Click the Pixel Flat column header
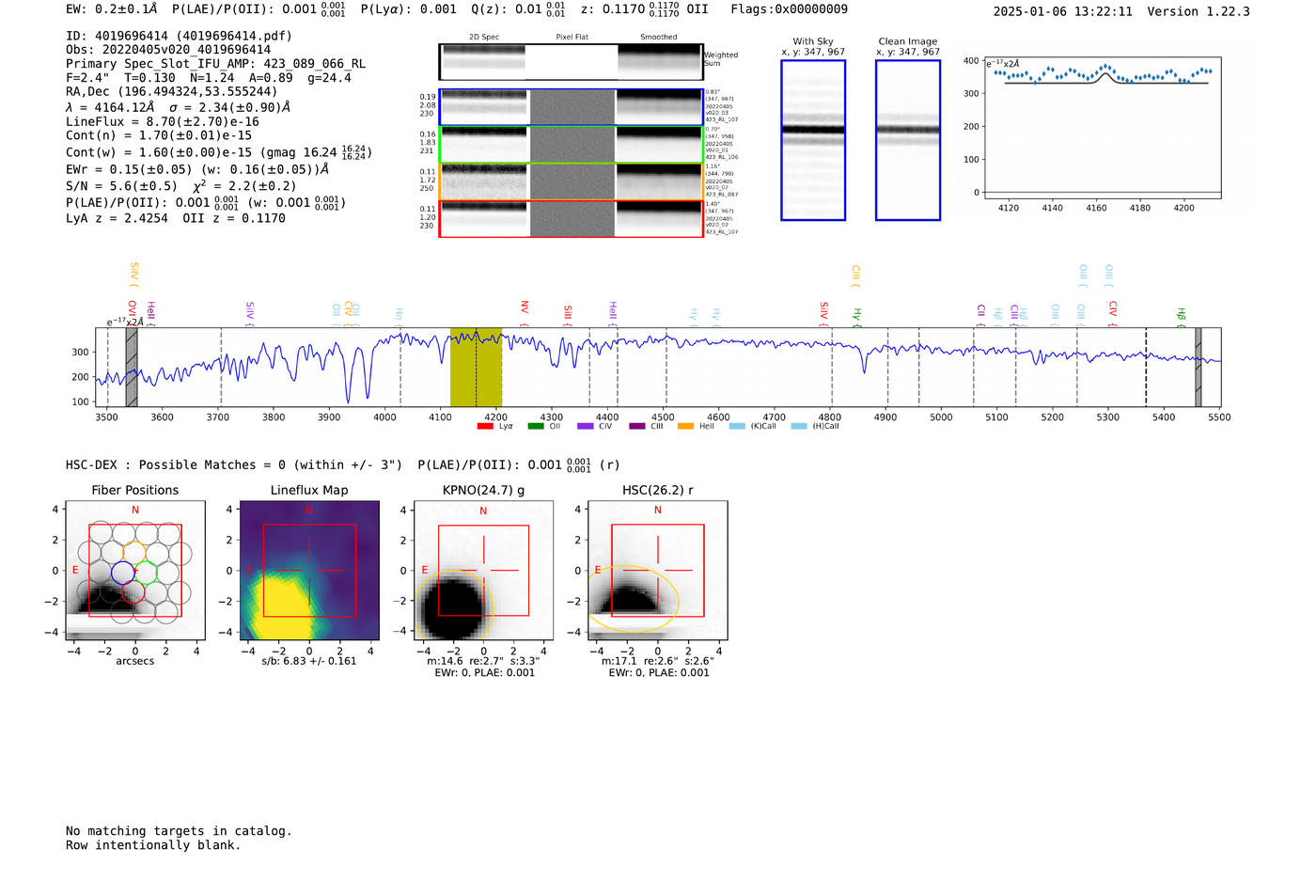The image size is (1316, 896). tap(572, 38)
